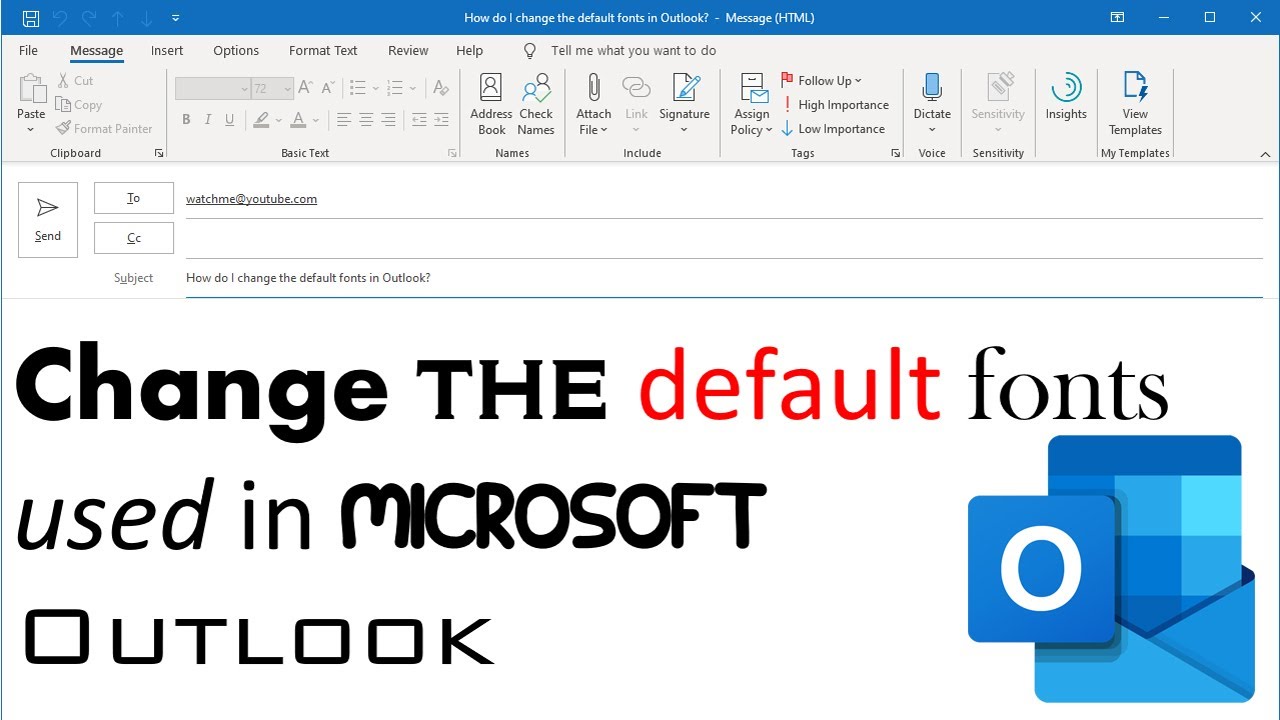Expand the numbering style arrow
Screen dimensions: 1280x720
412,89
